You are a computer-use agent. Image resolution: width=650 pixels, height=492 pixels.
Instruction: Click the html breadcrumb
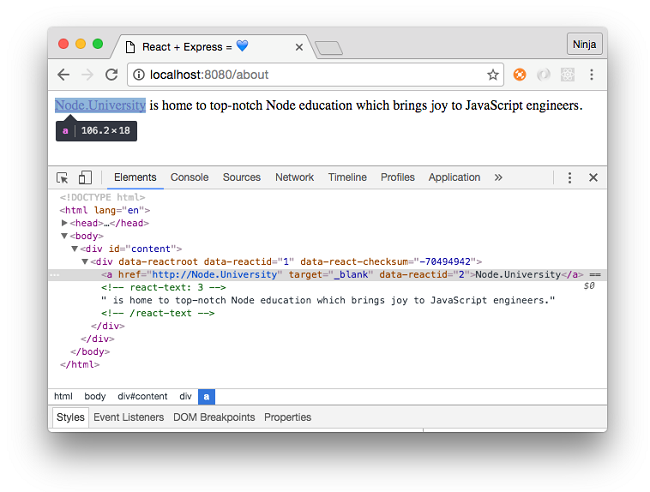[x=63, y=397]
